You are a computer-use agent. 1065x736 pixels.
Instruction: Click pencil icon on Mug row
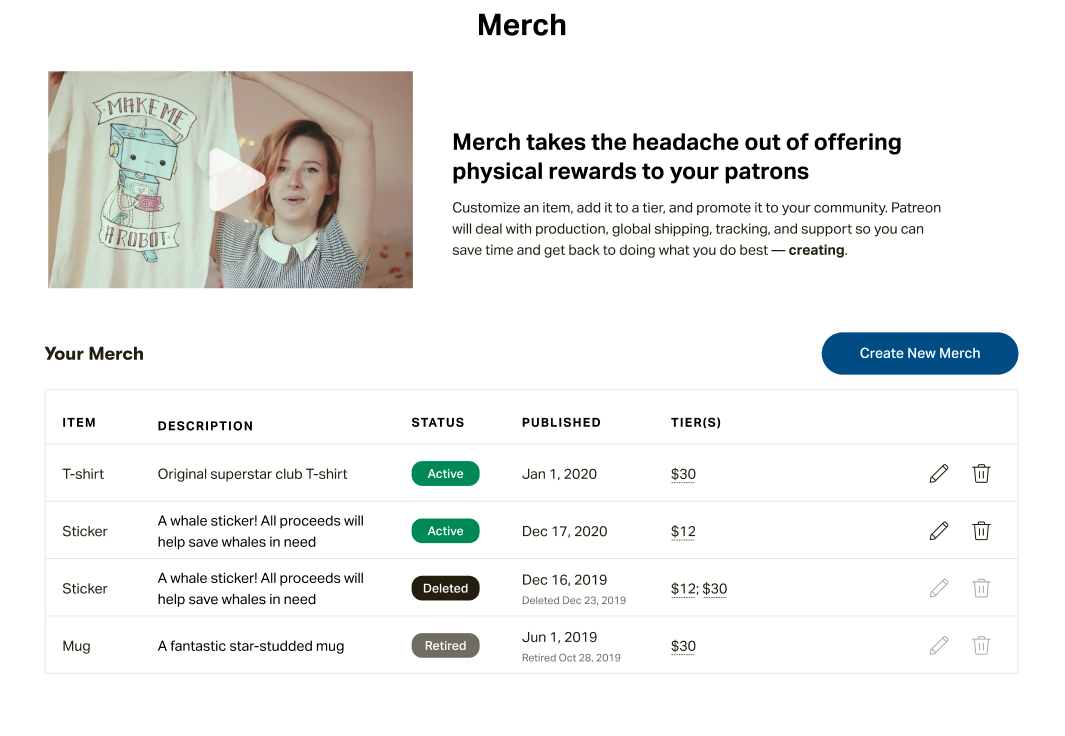tap(939, 645)
